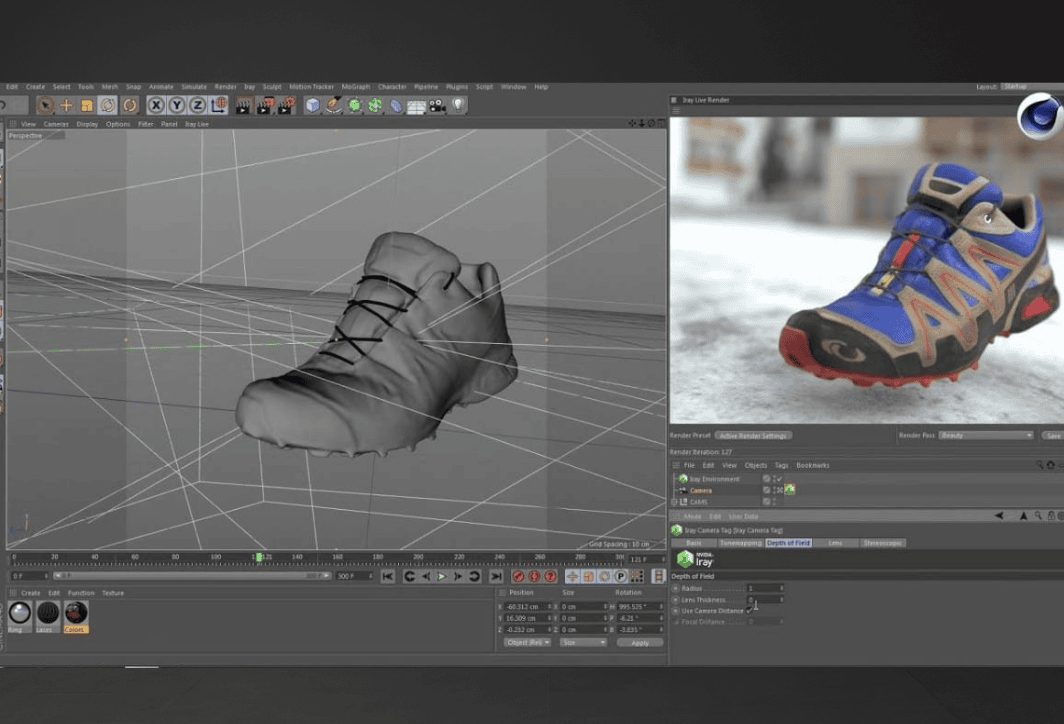
Task: Select the Colors material thumbnail
Action: click(x=75, y=614)
